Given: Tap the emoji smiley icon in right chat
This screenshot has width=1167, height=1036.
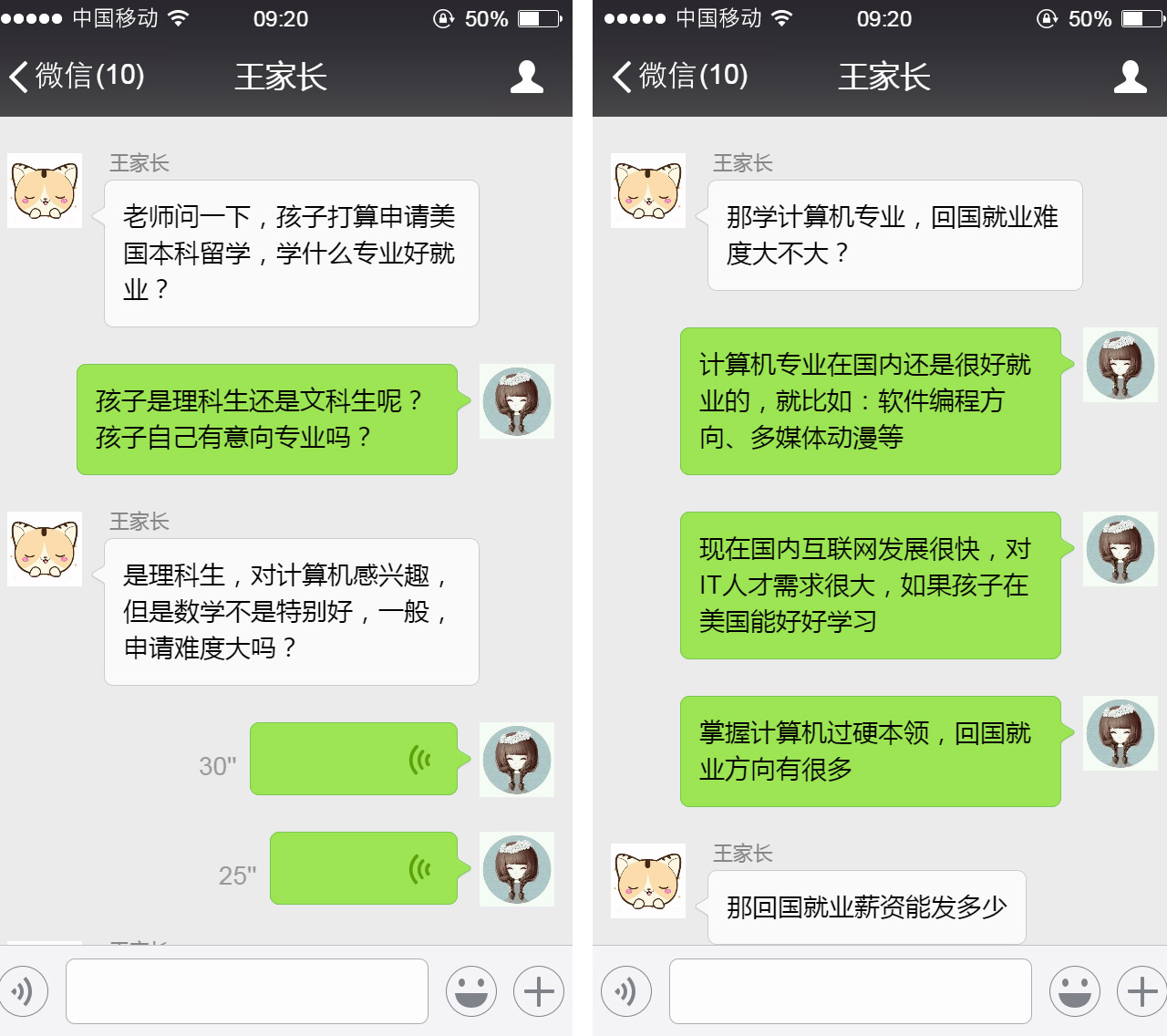Looking at the screenshot, I should 1075,991.
